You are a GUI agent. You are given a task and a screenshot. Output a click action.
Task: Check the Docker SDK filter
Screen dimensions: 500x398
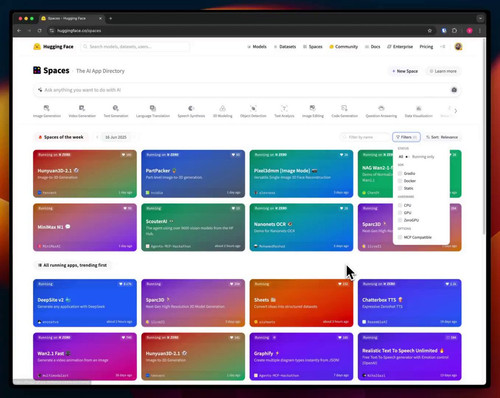click(400, 181)
